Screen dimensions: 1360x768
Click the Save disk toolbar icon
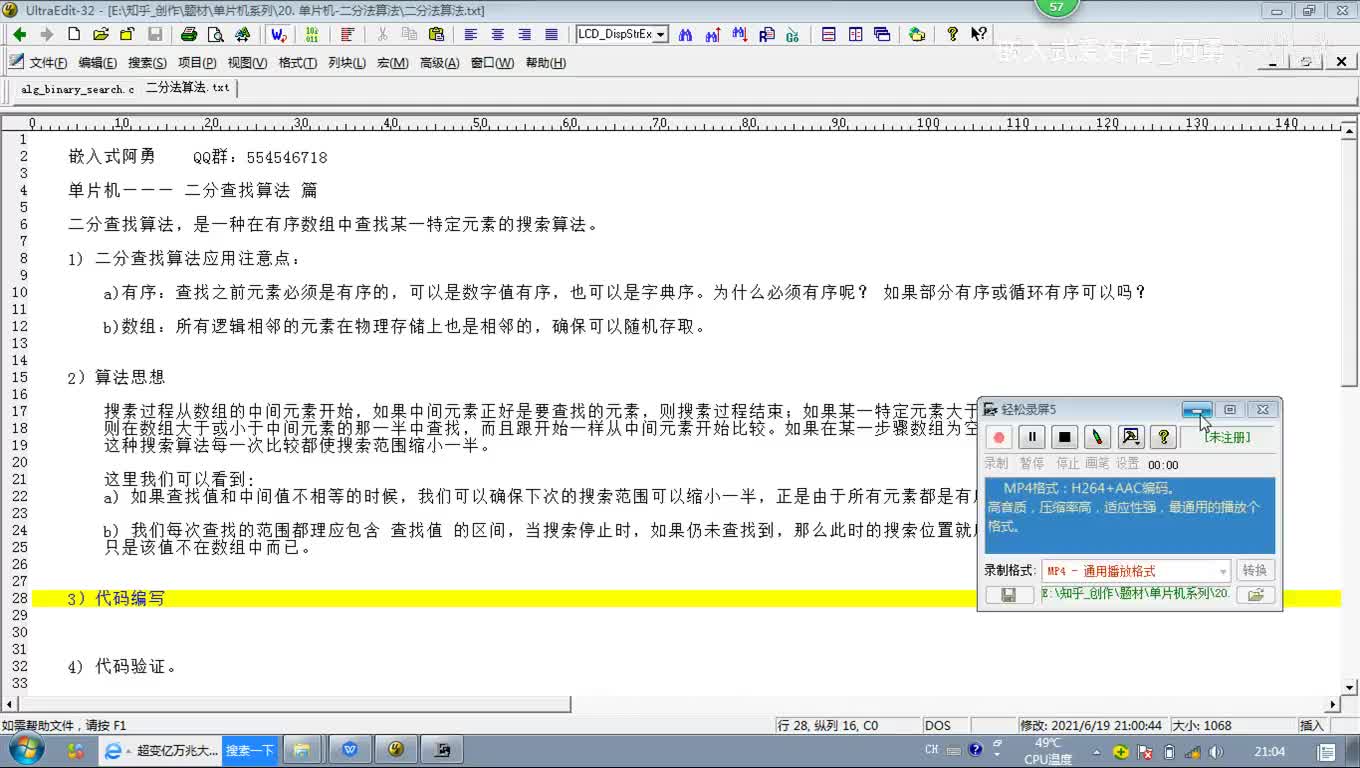click(x=155, y=34)
